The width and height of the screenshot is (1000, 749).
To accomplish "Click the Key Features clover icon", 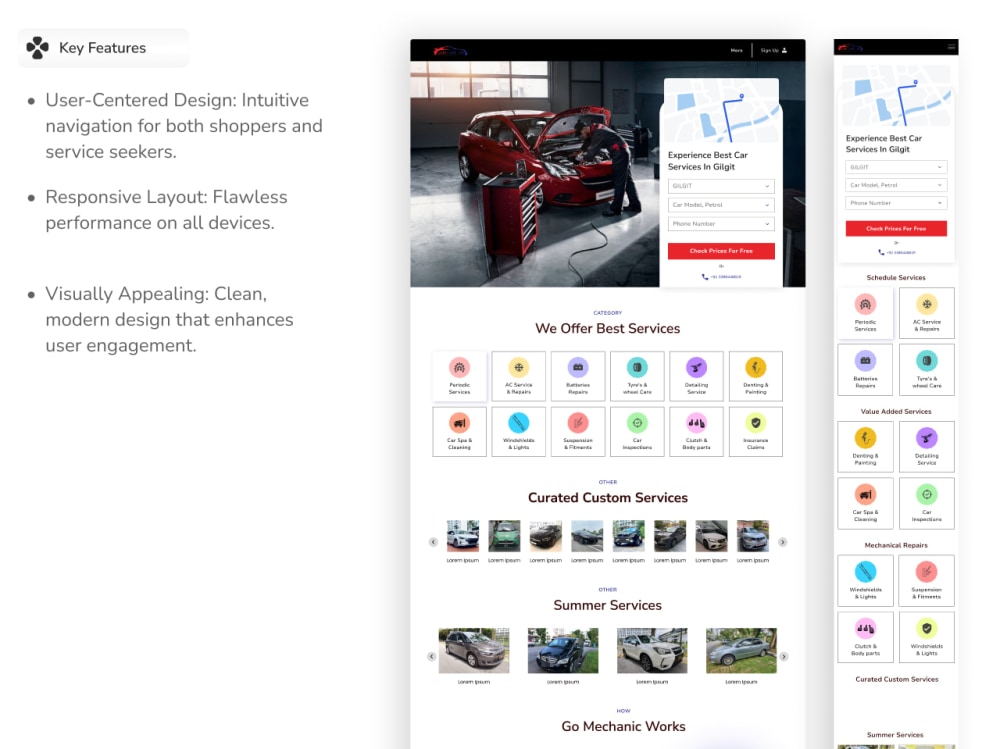I will pos(38,48).
